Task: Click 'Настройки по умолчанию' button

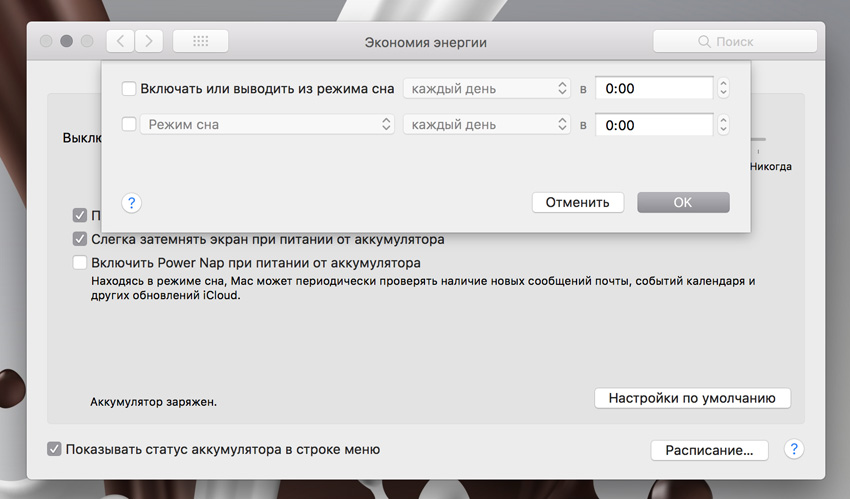Action: (692, 398)
